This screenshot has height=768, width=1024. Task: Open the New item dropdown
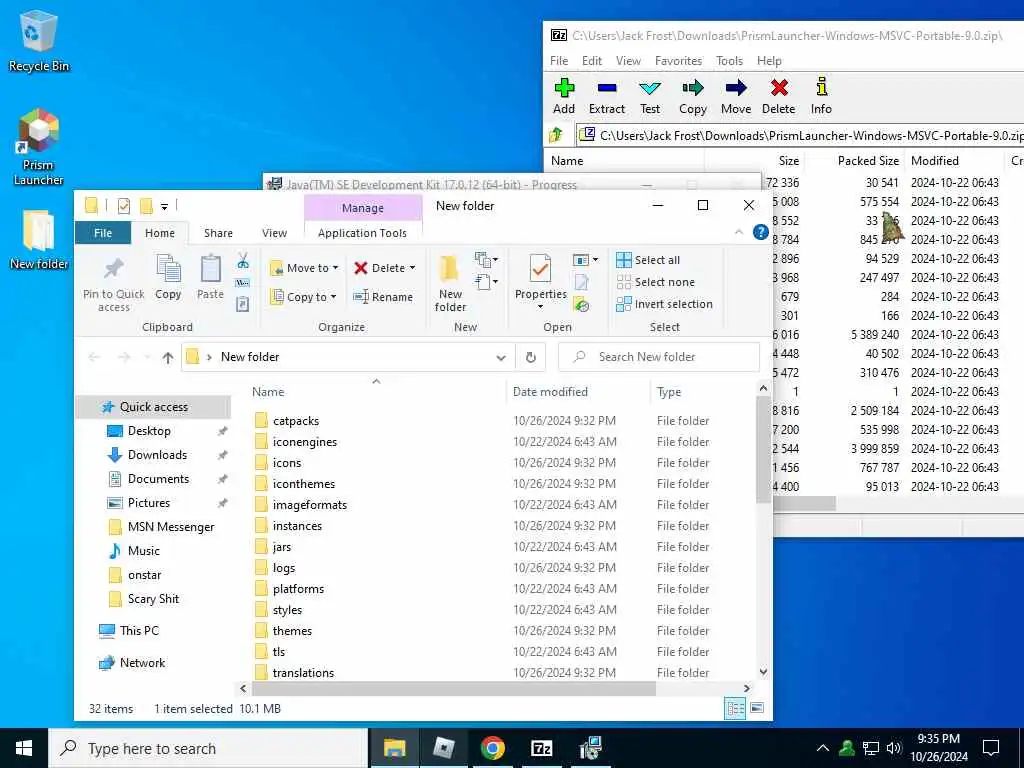point(487,260)
